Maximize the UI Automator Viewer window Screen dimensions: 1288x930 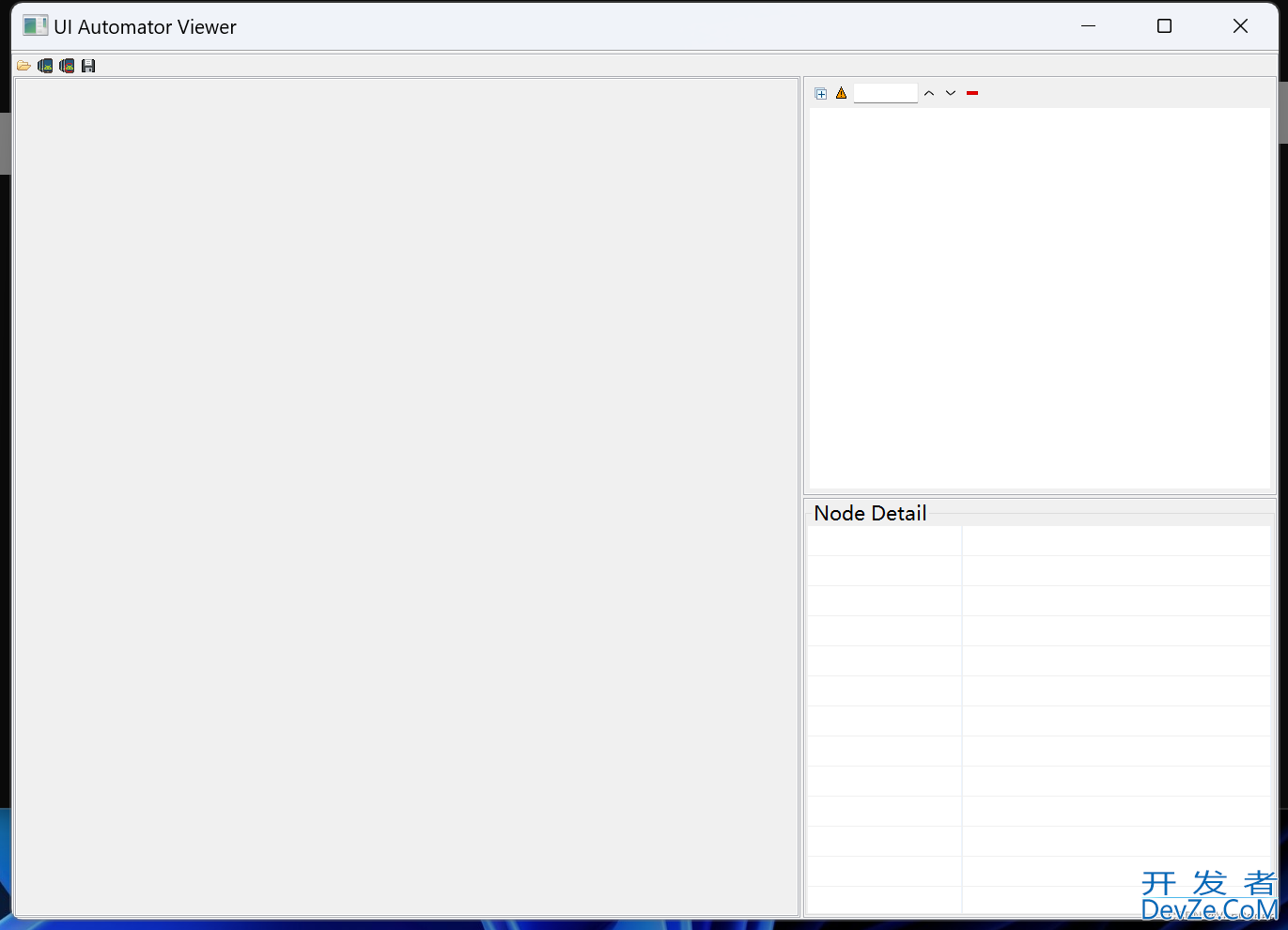pyautogui.click(x=1164, y=26)
